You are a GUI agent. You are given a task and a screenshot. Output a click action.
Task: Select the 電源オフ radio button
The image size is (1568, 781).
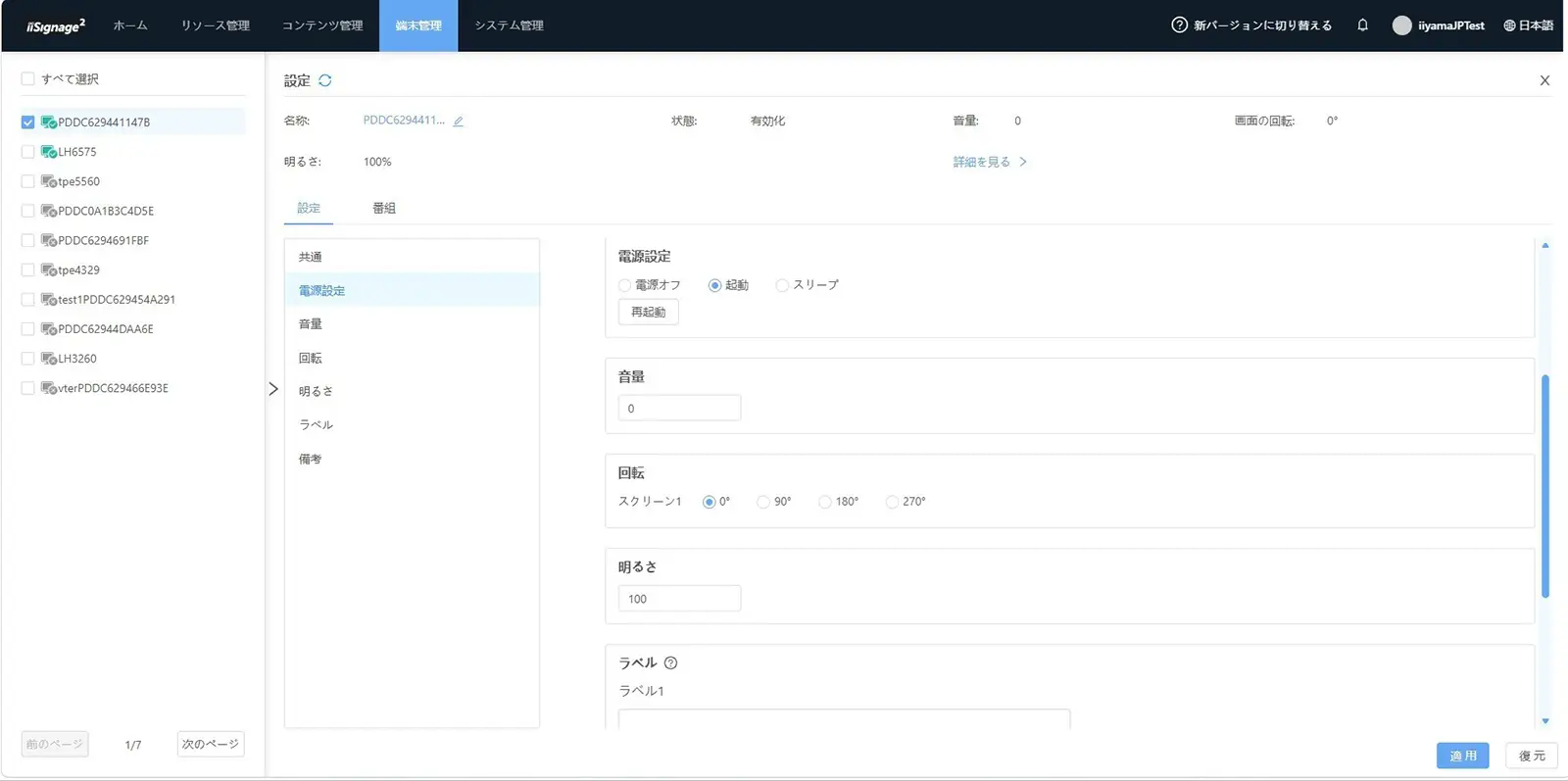point(624,285)
